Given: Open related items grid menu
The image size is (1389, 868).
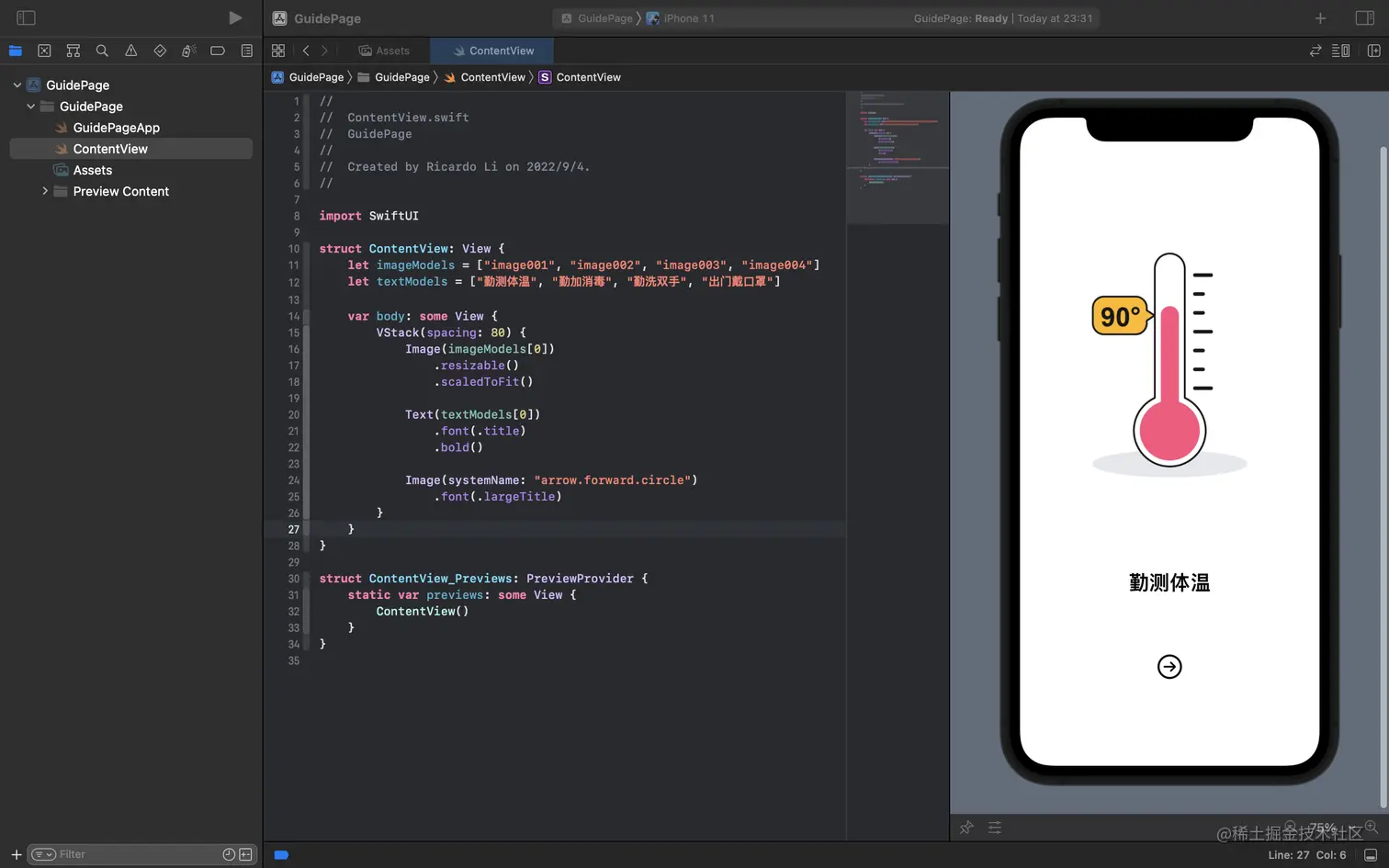Looking at the screenshot, I should click(278, 51).
